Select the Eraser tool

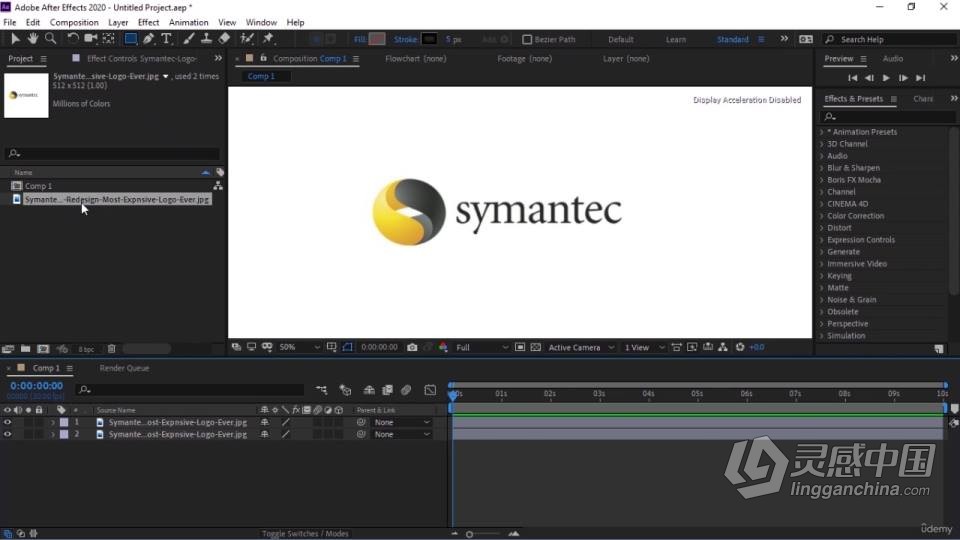(225, 39)
